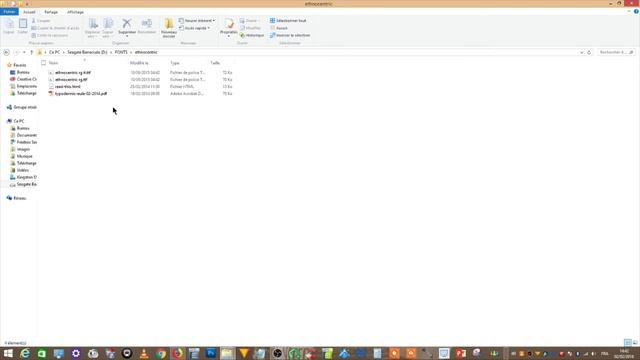
Task: Click the Up one level arrow
Action: 31,52
